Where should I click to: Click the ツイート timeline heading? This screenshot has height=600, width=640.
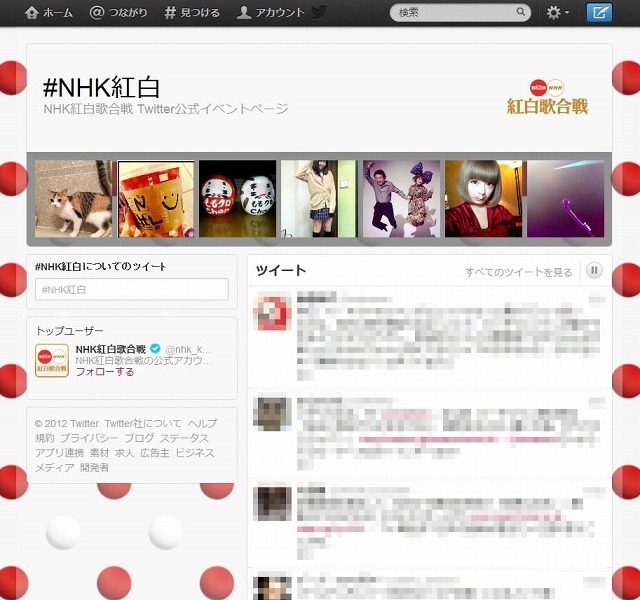click(x=280, y=270)
